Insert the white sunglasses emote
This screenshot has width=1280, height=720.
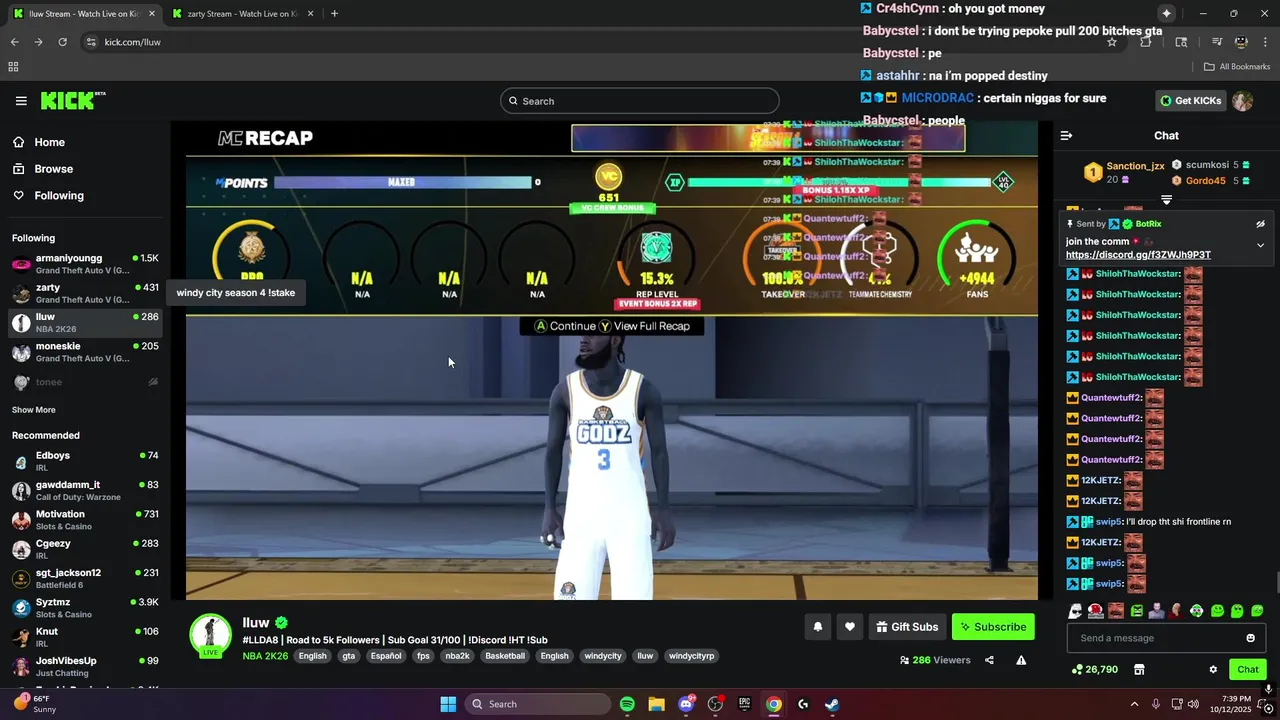pos(1075,611)
